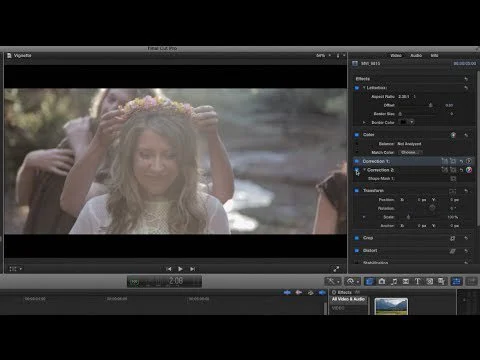Open the Photos browser camera icon
Viewport: 480px width, 360px height.
click(382, 281)
